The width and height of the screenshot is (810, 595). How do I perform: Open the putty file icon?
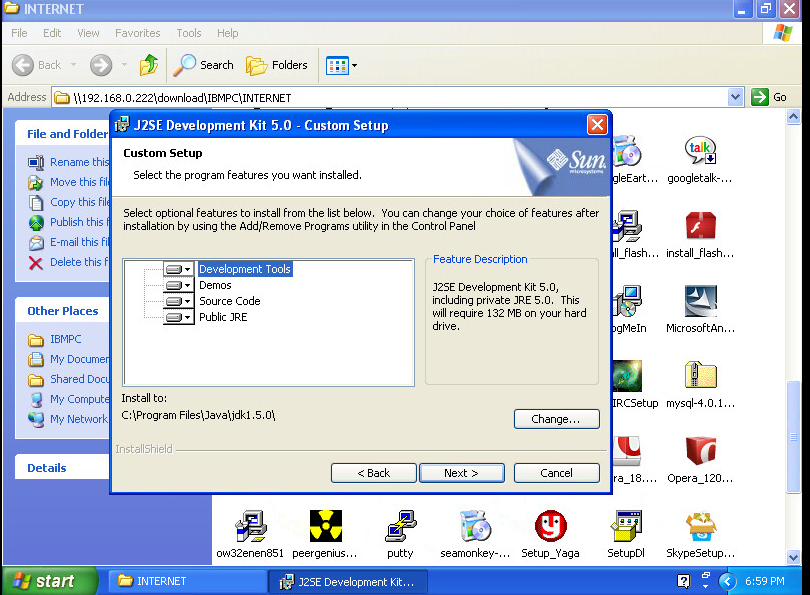(x=400, y=525)
